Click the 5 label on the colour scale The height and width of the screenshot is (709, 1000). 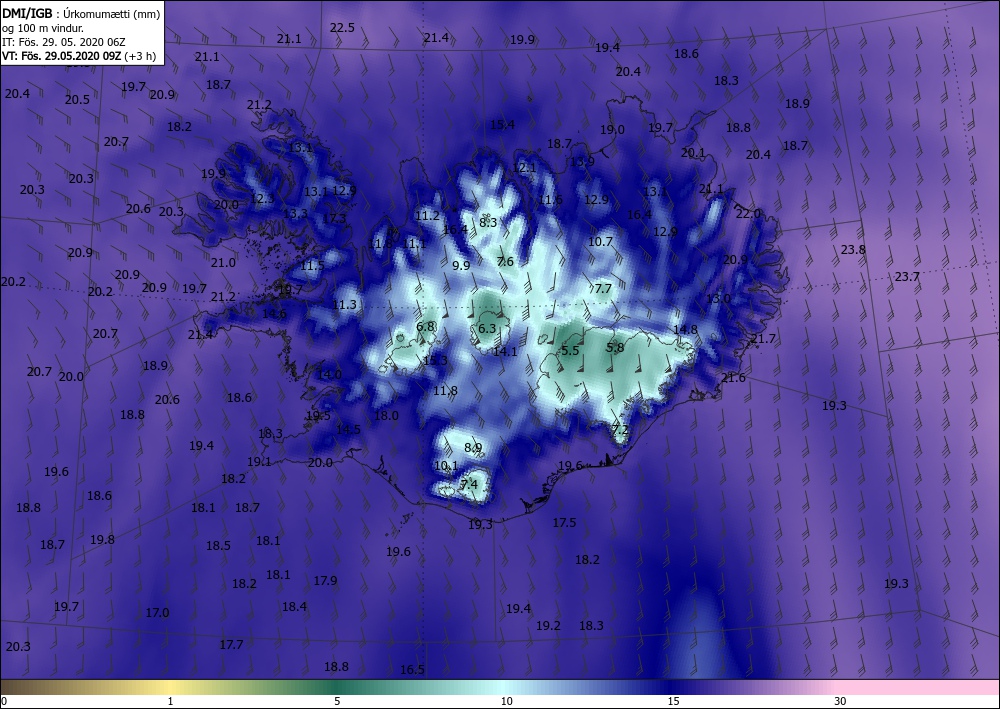pos(337,701)
